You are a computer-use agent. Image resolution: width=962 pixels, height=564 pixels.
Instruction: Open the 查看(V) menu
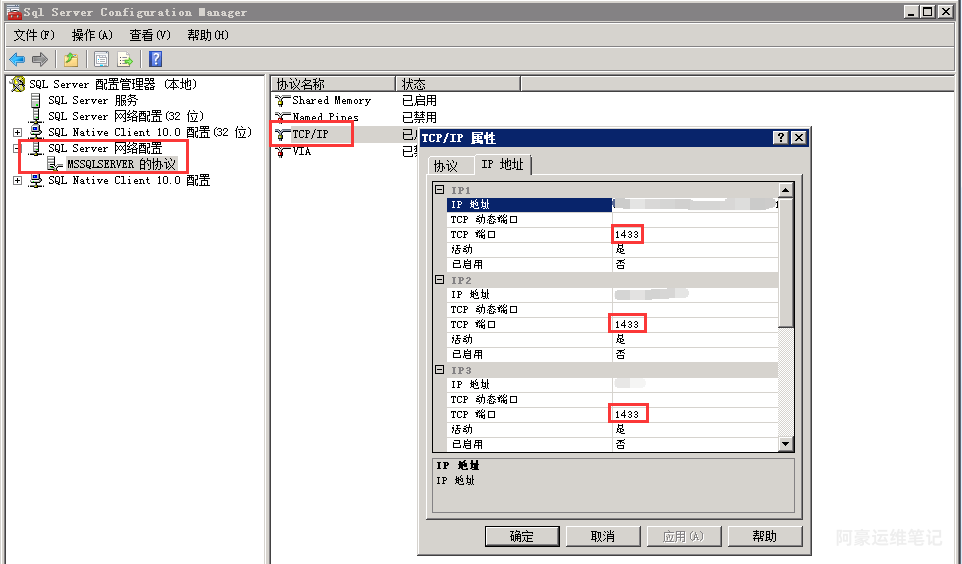tap(150, 35)
